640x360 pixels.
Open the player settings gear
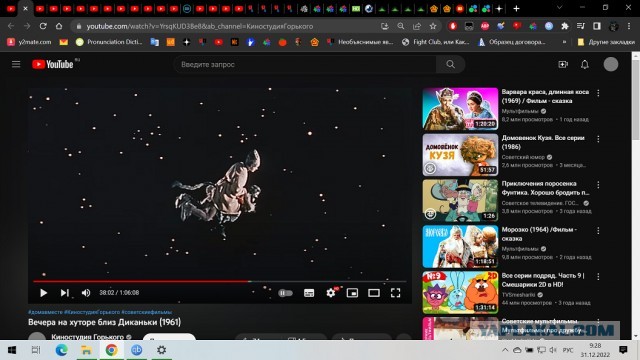click(x=331, y=293)
